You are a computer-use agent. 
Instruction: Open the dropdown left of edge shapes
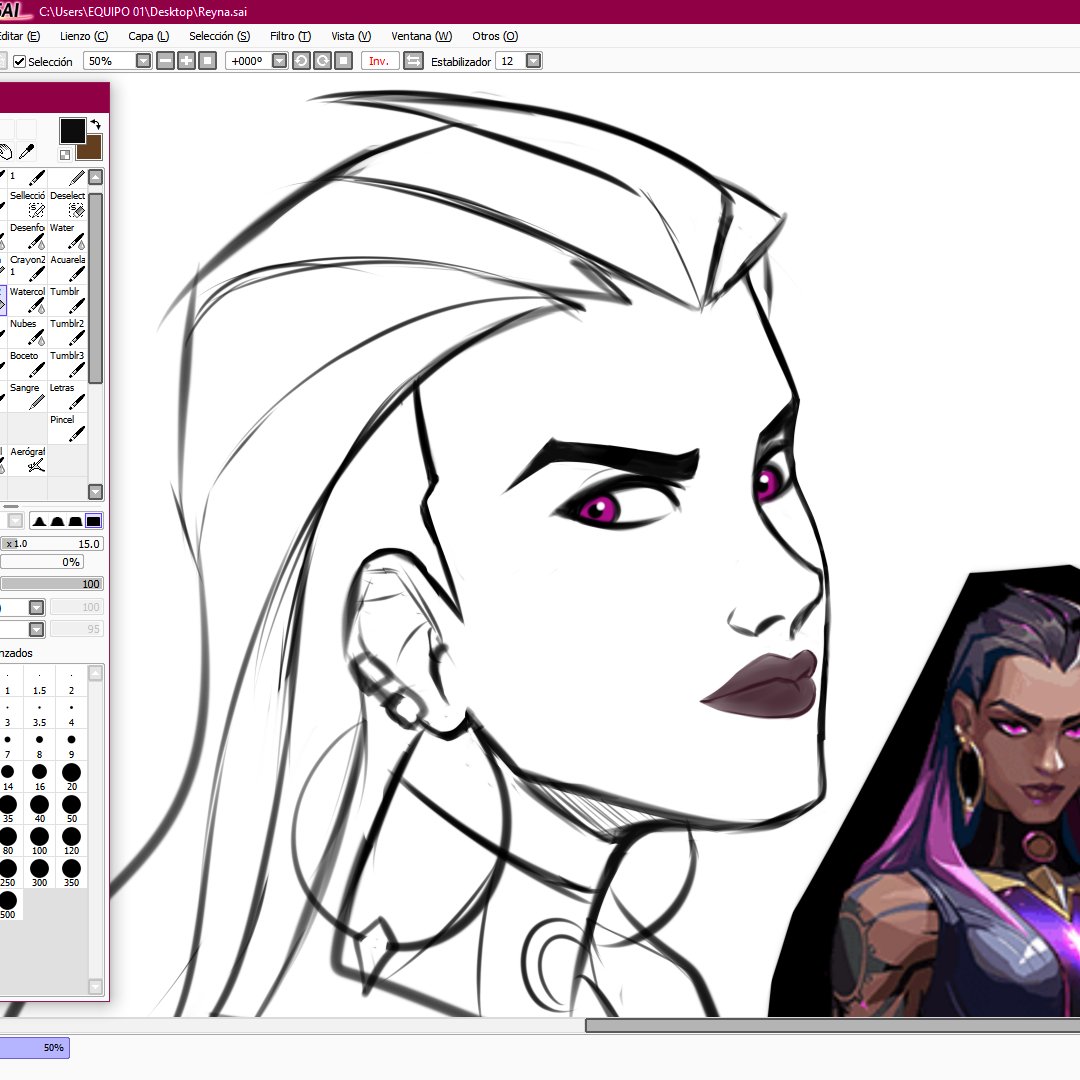click(15, 521)
